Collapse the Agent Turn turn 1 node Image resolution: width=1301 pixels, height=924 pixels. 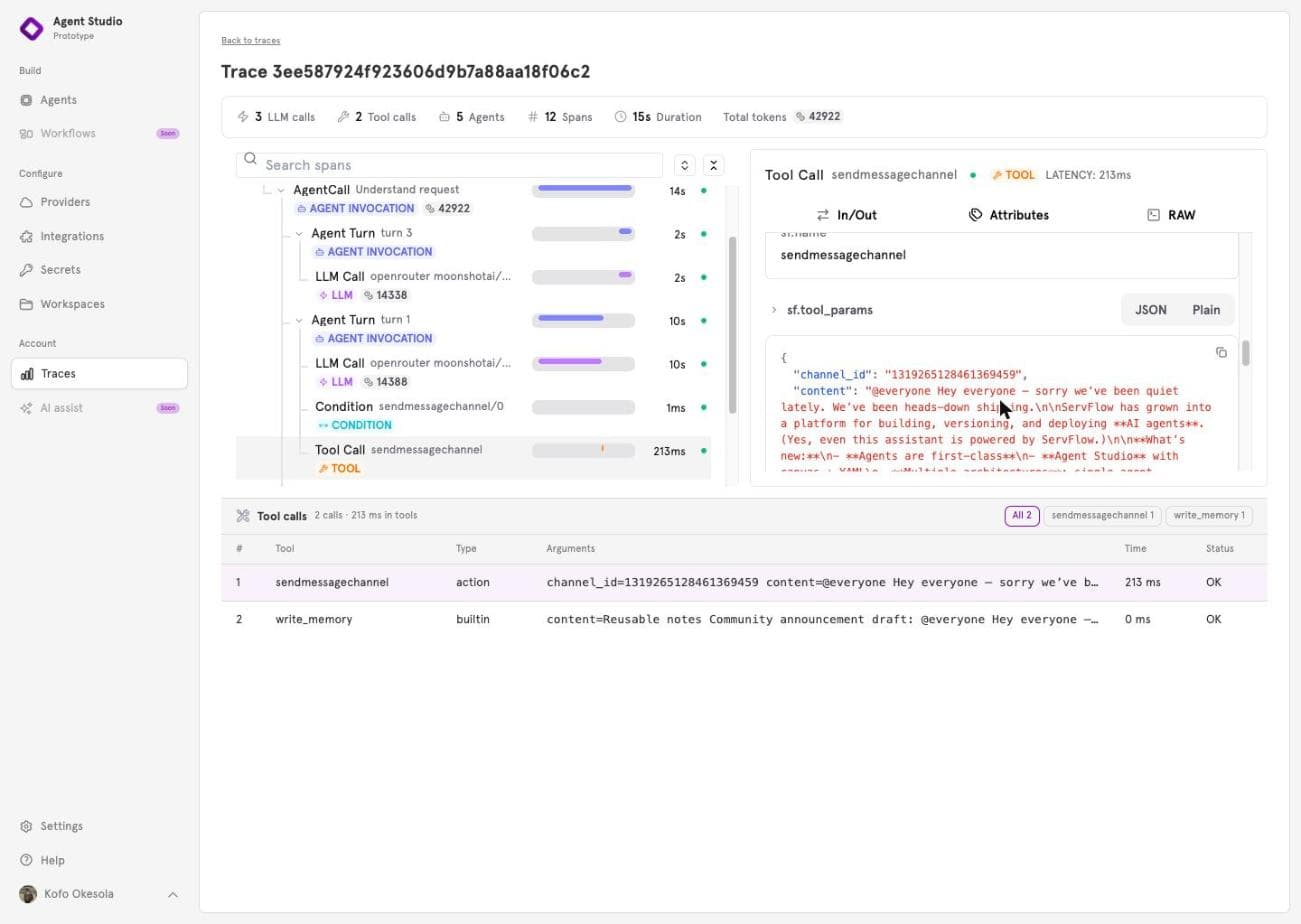tap(299, 321)
